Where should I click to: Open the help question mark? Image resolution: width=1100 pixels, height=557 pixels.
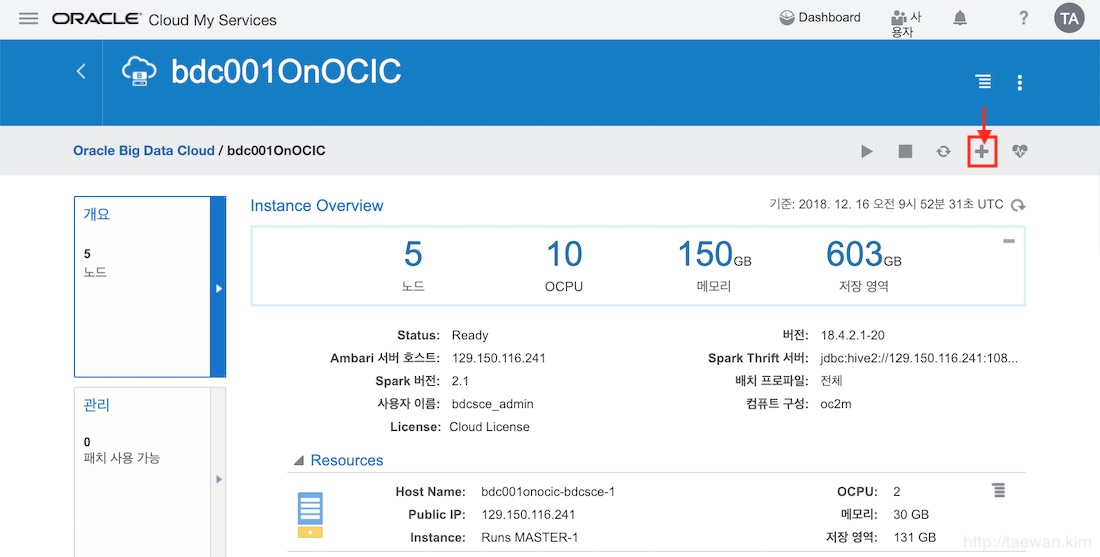1024,19
